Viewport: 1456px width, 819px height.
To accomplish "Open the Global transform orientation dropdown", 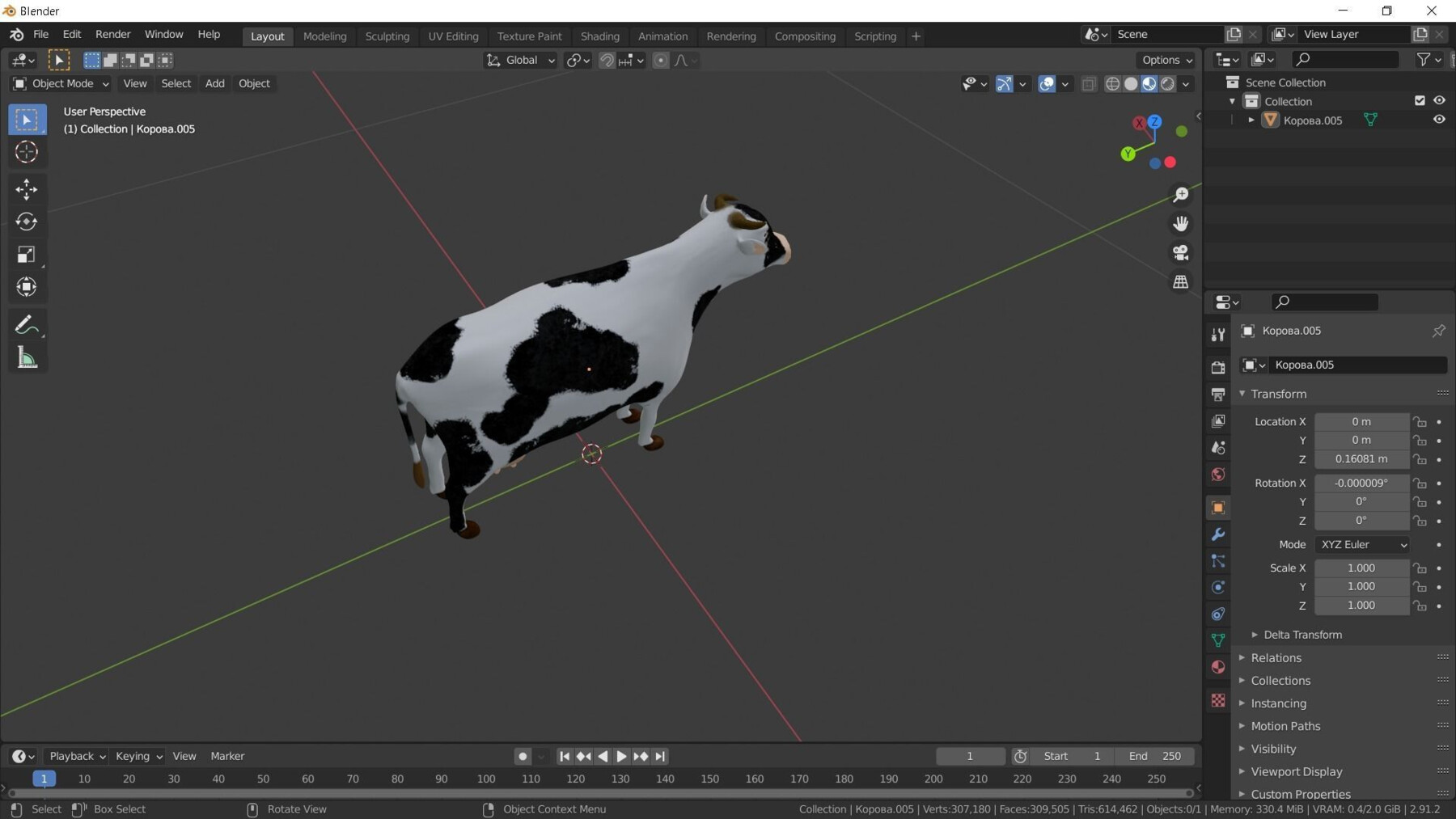I will tap(520, 60).
